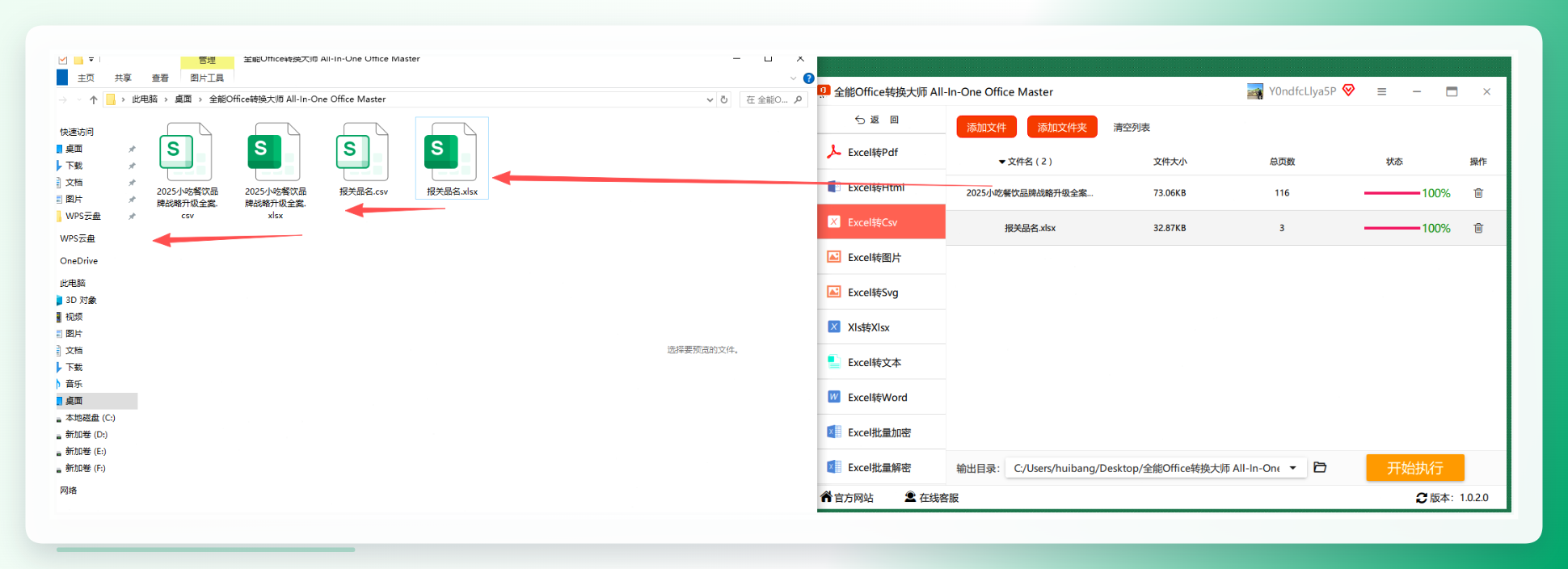Open Excel批量加密 batch encryption
1568x569 pixels.
point(882,432)
